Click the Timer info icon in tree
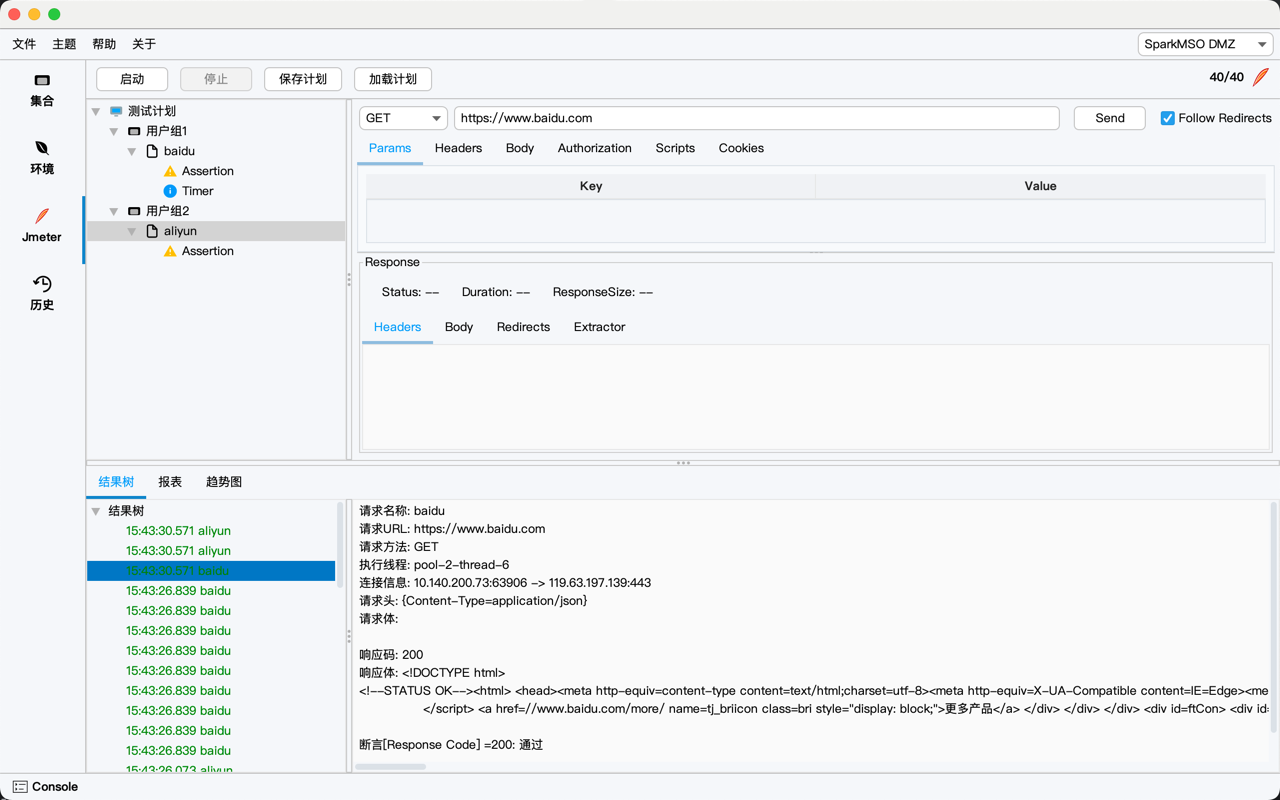This screenshot has height=800, width=1280. point(170,191)
